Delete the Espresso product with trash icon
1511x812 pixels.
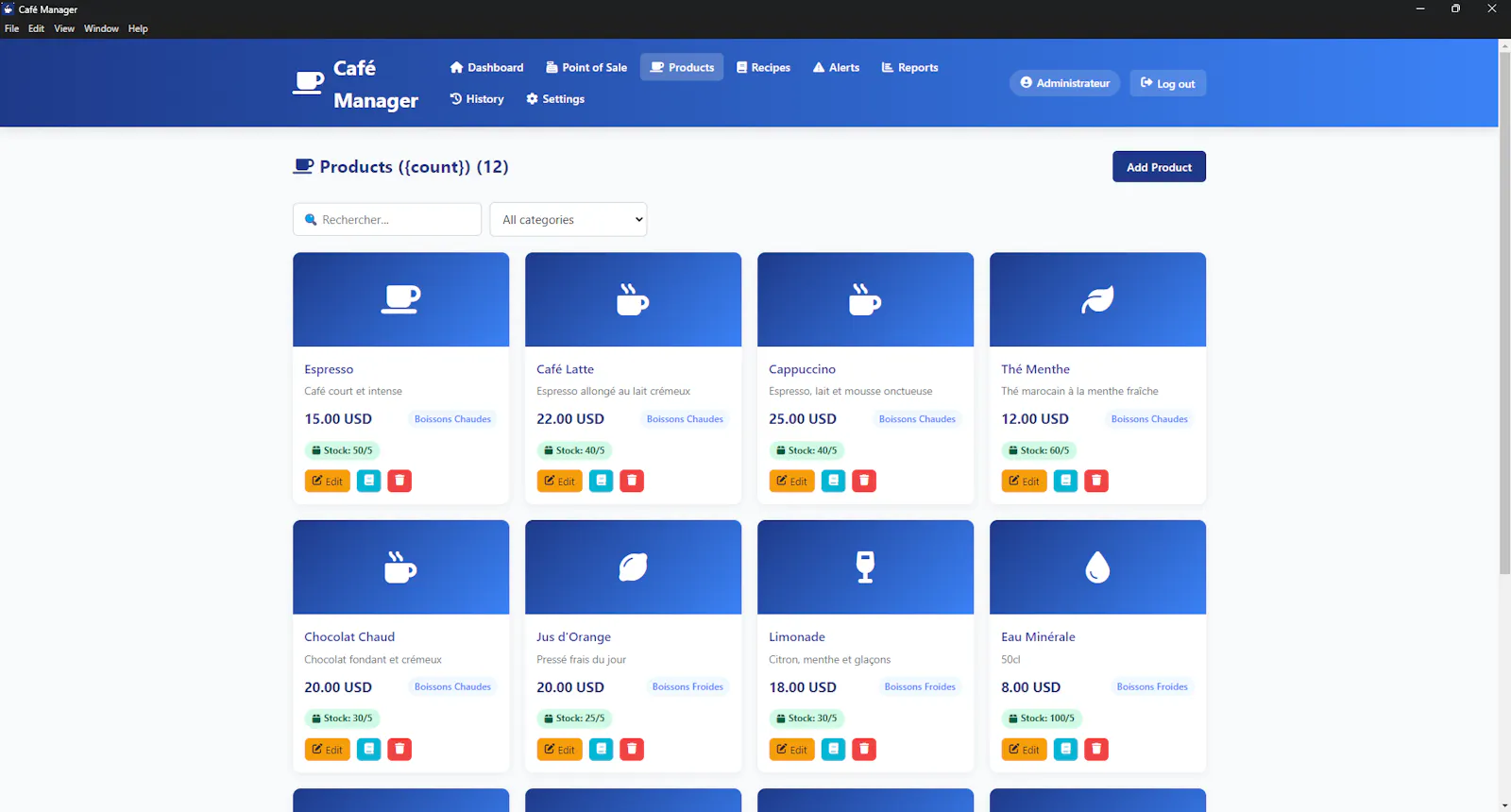click(x=399, y=481)
